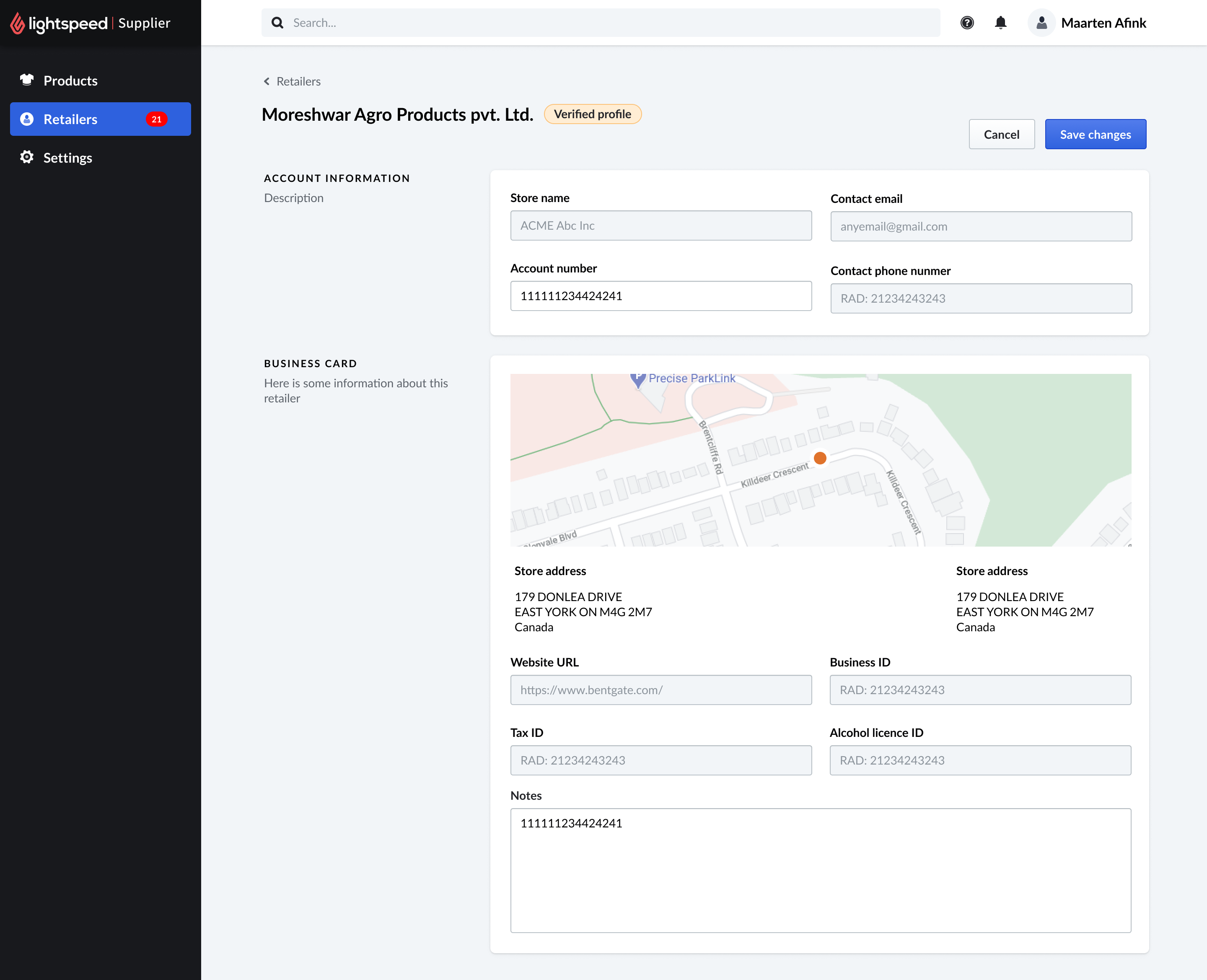Focus the Search field
This screenshot has height=980, width=1207.
point(601,23)
